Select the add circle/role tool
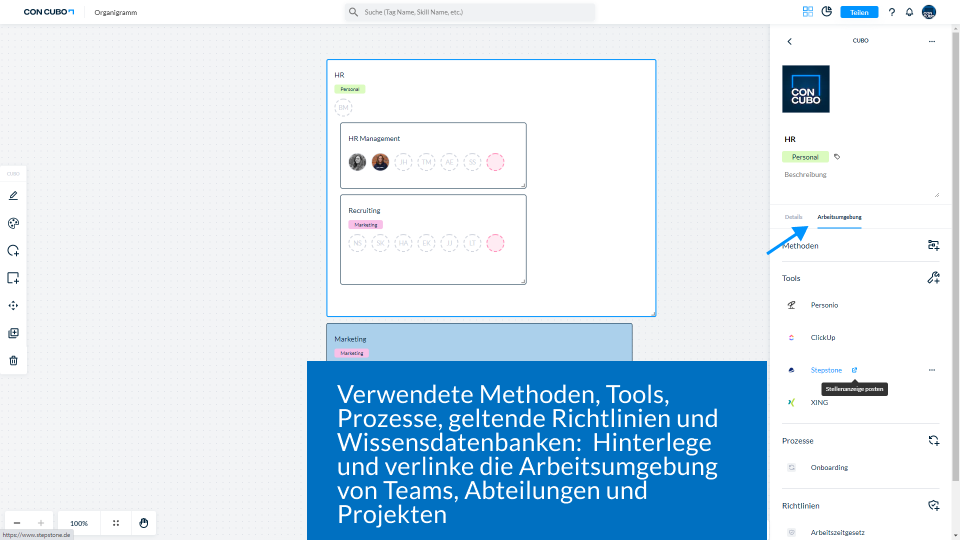Screen dimensions: 960x540 tap(13, 250)
